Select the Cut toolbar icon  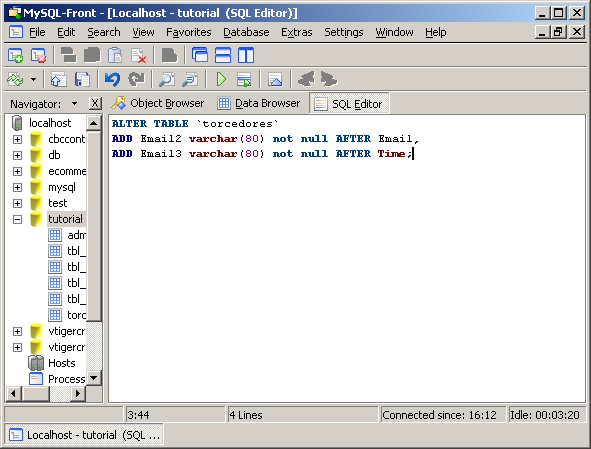click(68, 55)
